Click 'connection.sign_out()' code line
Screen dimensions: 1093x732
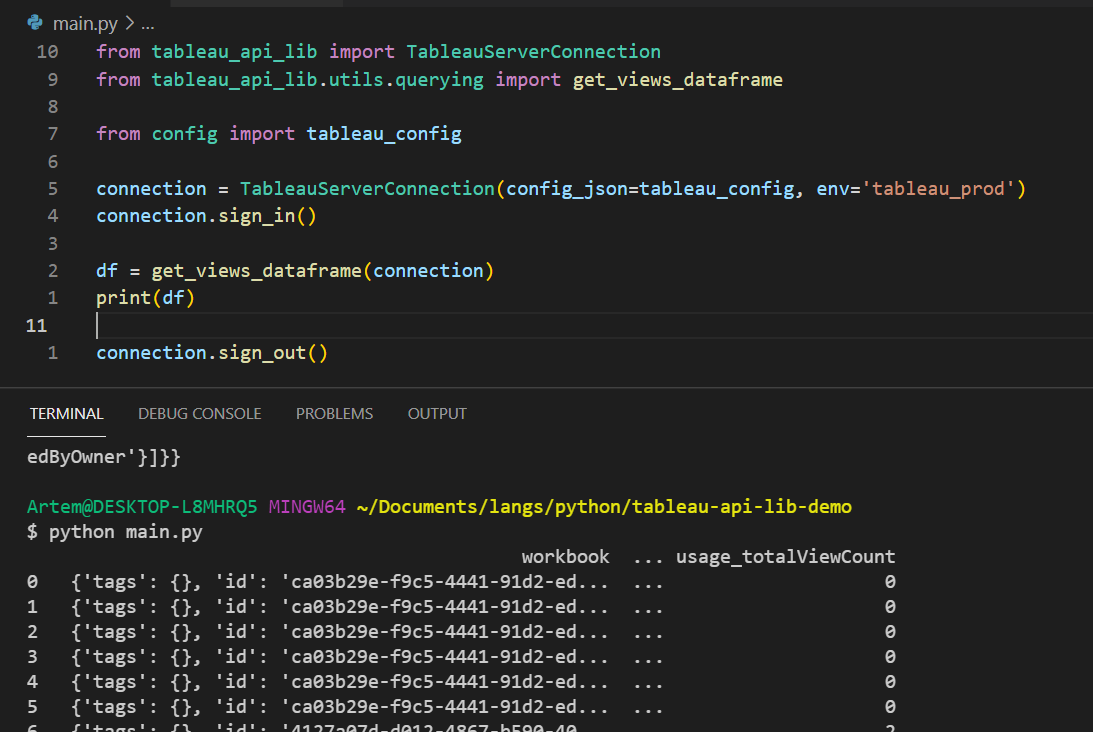(x=212, y=353)
